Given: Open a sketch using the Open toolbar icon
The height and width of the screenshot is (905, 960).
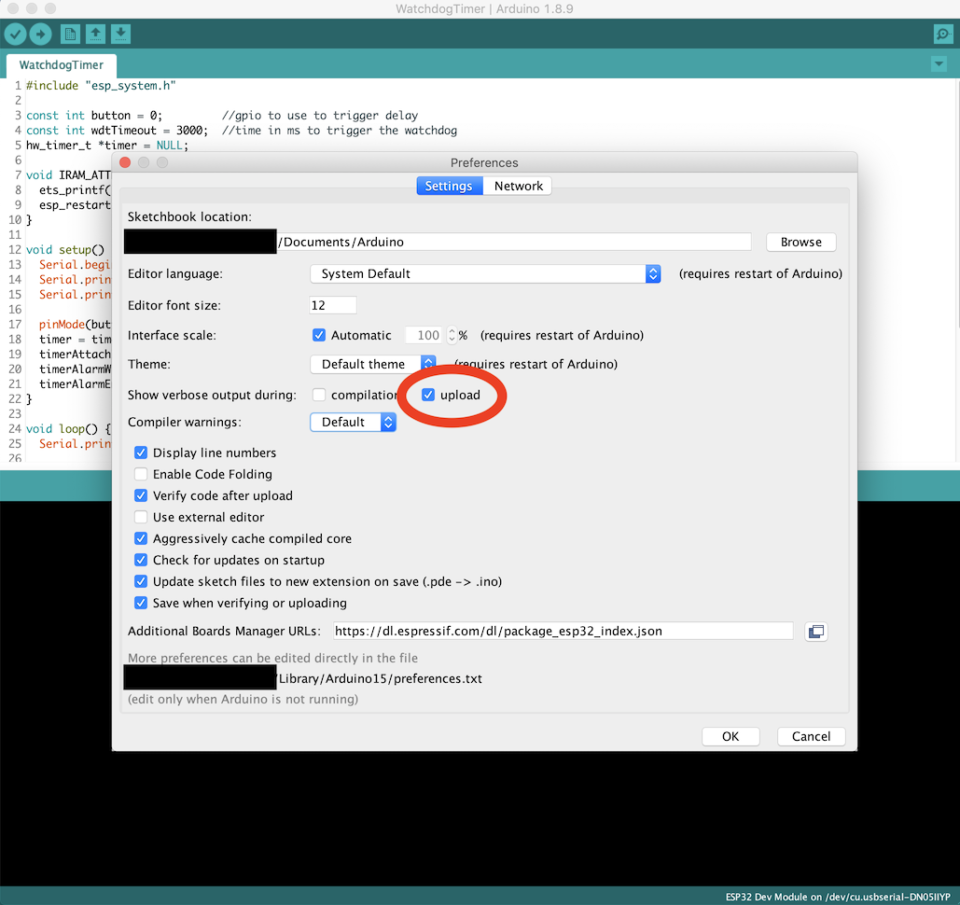Looking at the screenshot, I should [x=95, y=33].
